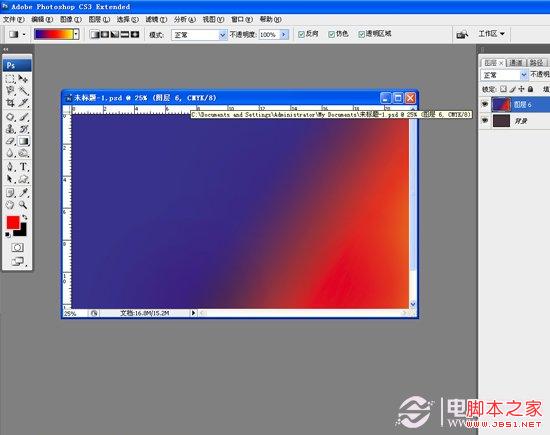
Task: Click the gradient preview bar to edit
Action: click(x=54, y=34)
